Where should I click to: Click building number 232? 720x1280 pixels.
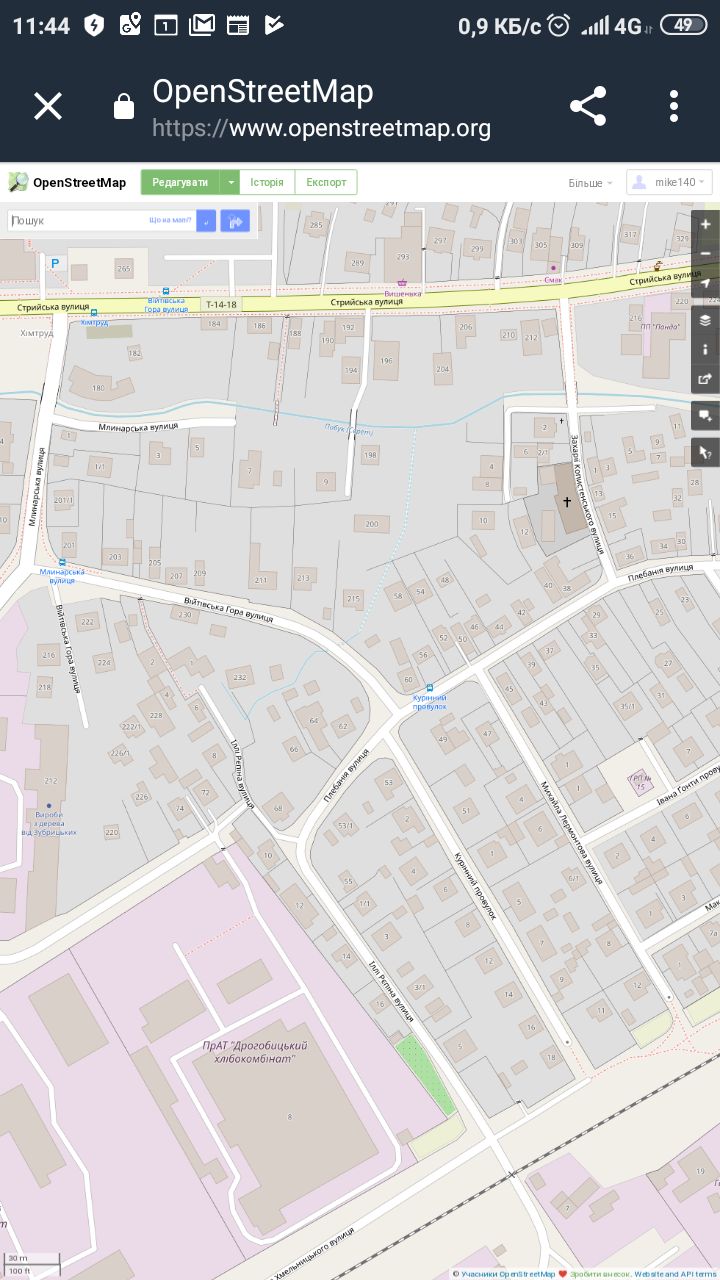(x=240, y=678)
